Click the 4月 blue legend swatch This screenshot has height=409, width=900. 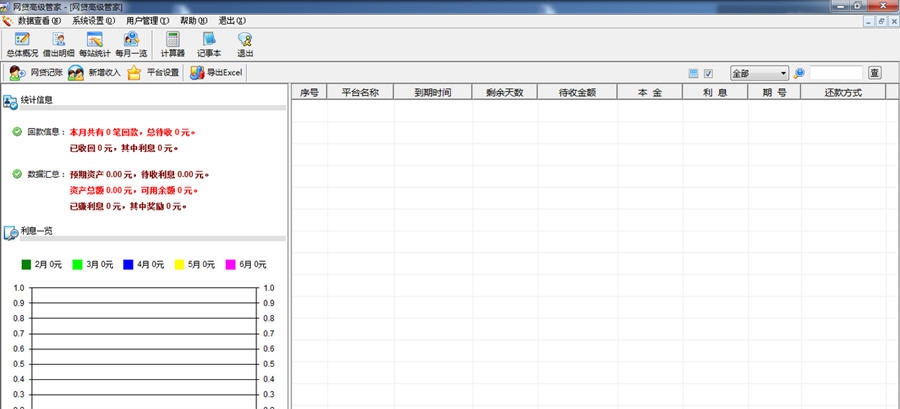128,264
